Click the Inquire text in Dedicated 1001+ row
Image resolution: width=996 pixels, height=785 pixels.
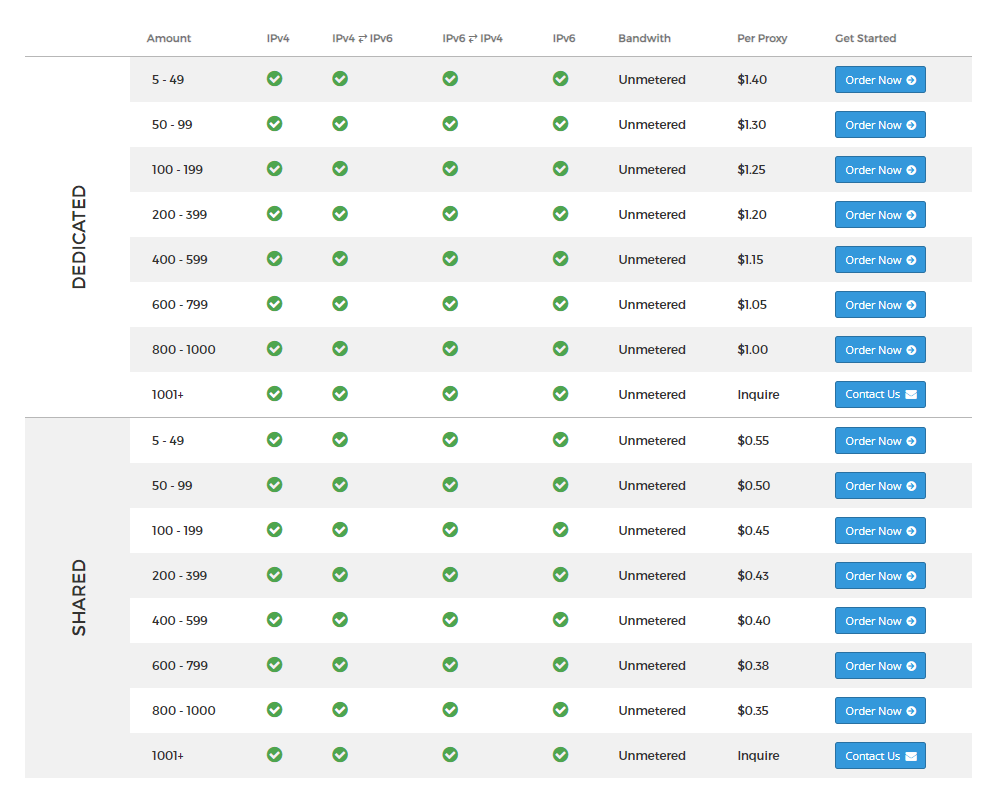(x=758, y=394)
